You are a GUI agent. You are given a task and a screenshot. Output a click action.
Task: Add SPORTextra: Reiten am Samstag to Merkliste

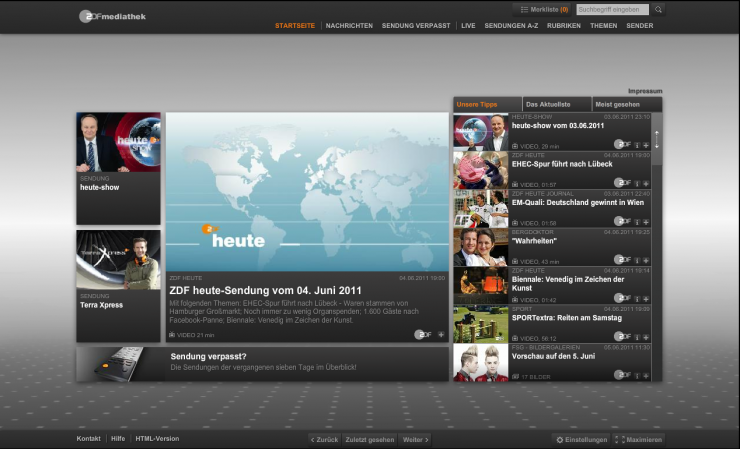click(646, 337)
